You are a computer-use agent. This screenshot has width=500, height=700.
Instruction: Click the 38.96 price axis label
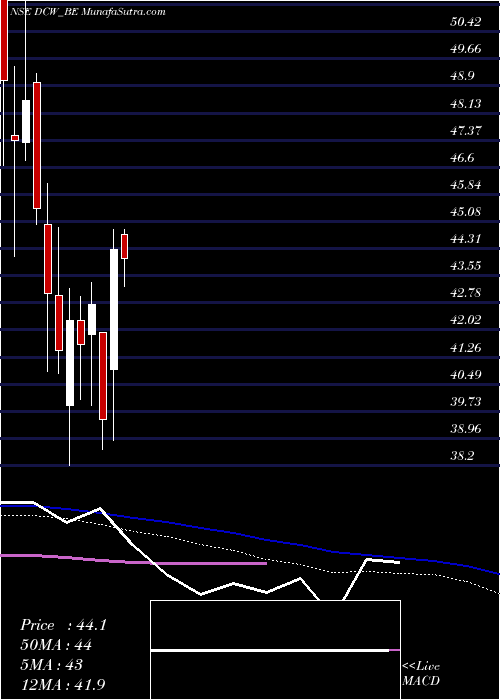click(466, 429)
